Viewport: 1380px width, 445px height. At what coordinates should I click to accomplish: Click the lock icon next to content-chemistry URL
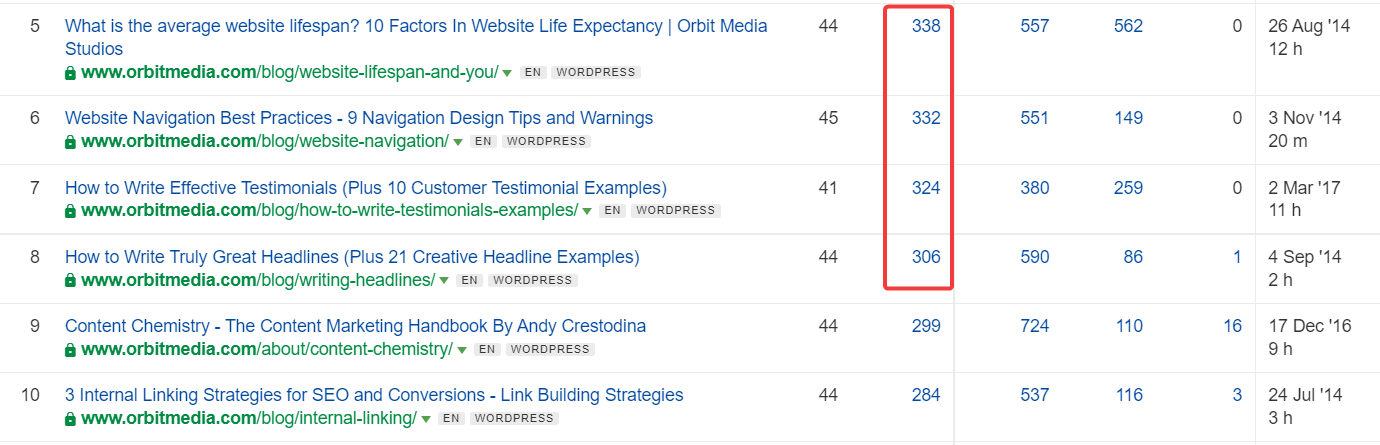pos(70,349)
